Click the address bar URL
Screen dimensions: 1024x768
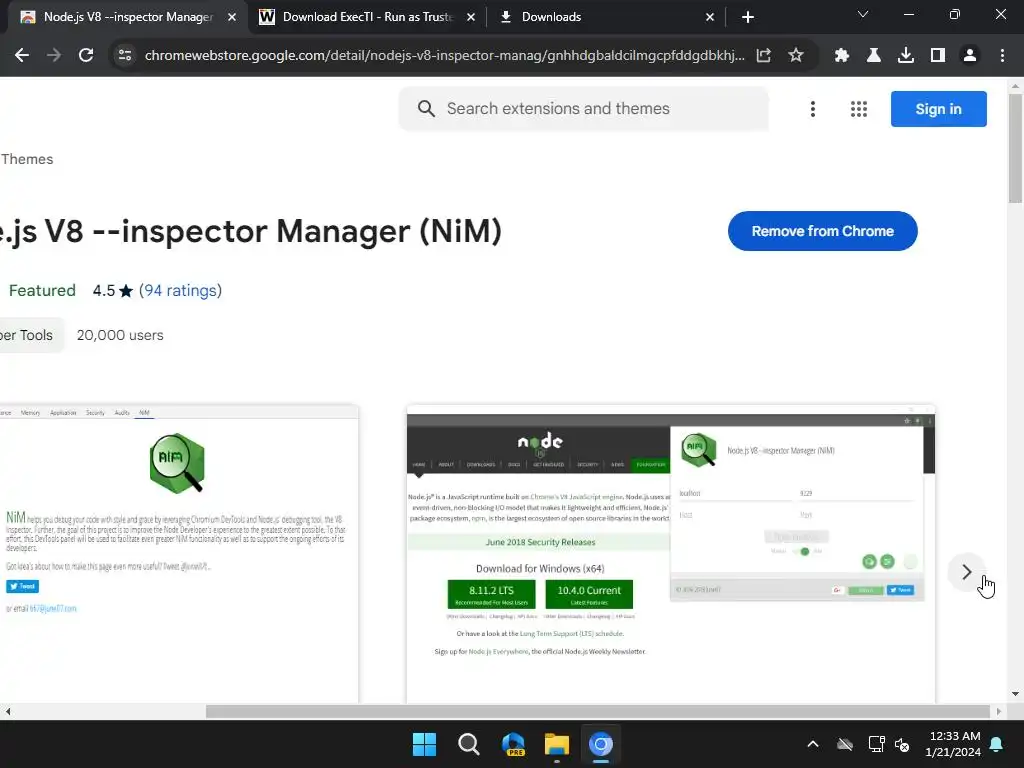(444, 56)
